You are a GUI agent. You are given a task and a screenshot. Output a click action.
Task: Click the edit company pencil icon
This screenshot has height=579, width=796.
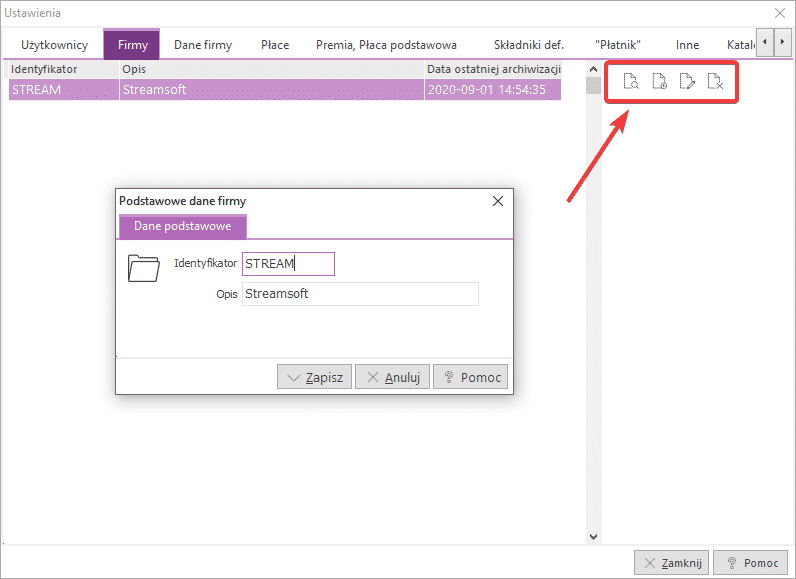pyautogui.click(x=687, y=81)
